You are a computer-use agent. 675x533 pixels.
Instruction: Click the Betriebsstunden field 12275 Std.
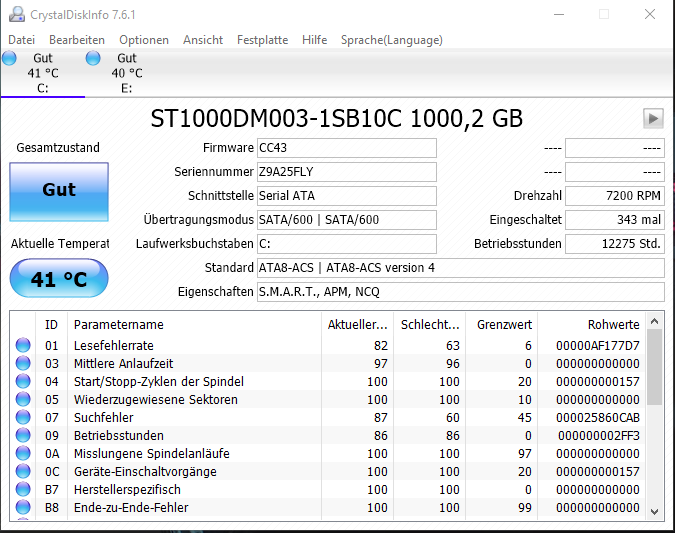click(615, 244)
